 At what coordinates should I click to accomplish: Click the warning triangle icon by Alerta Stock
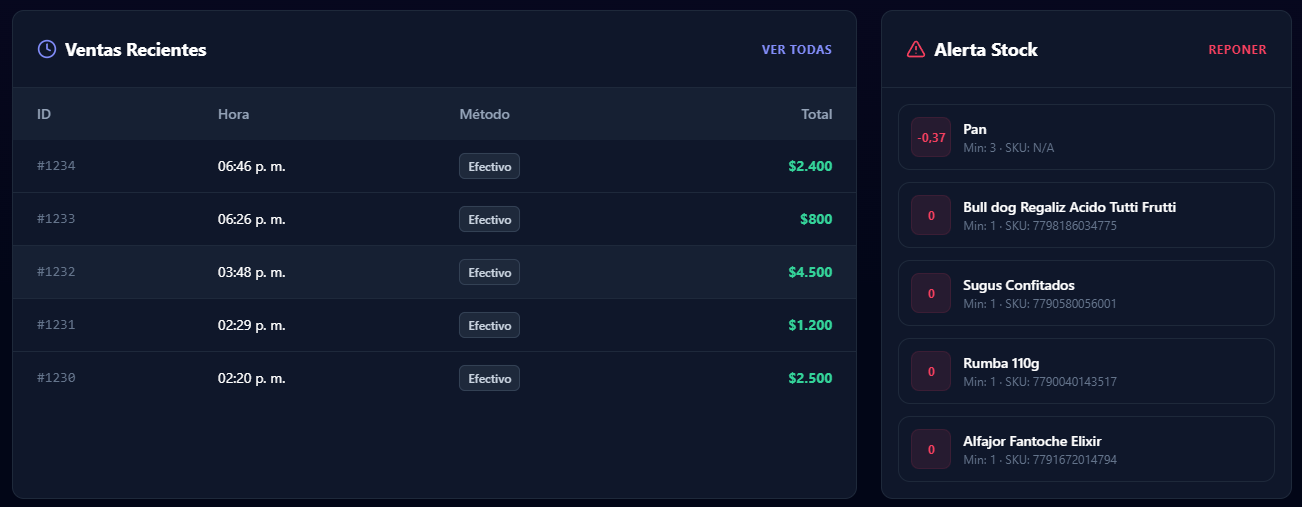915,49
